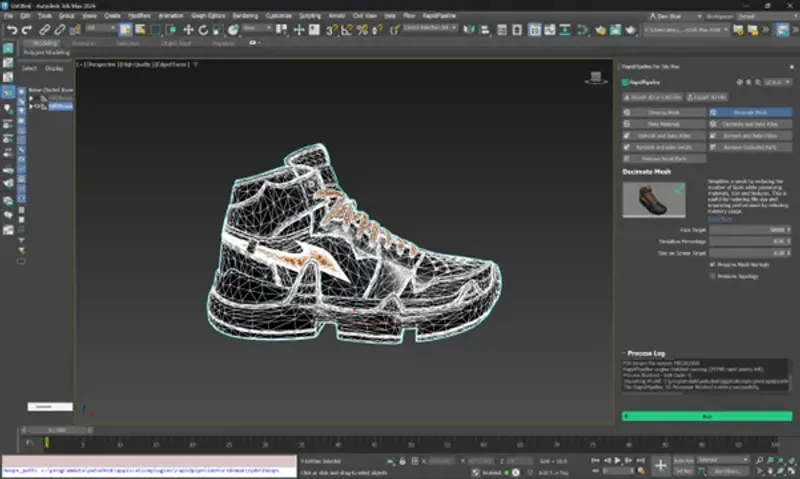Click the Use Pivot Point Center icon
The width and height of the screenshot is (800, 479).
click(282, 30)
